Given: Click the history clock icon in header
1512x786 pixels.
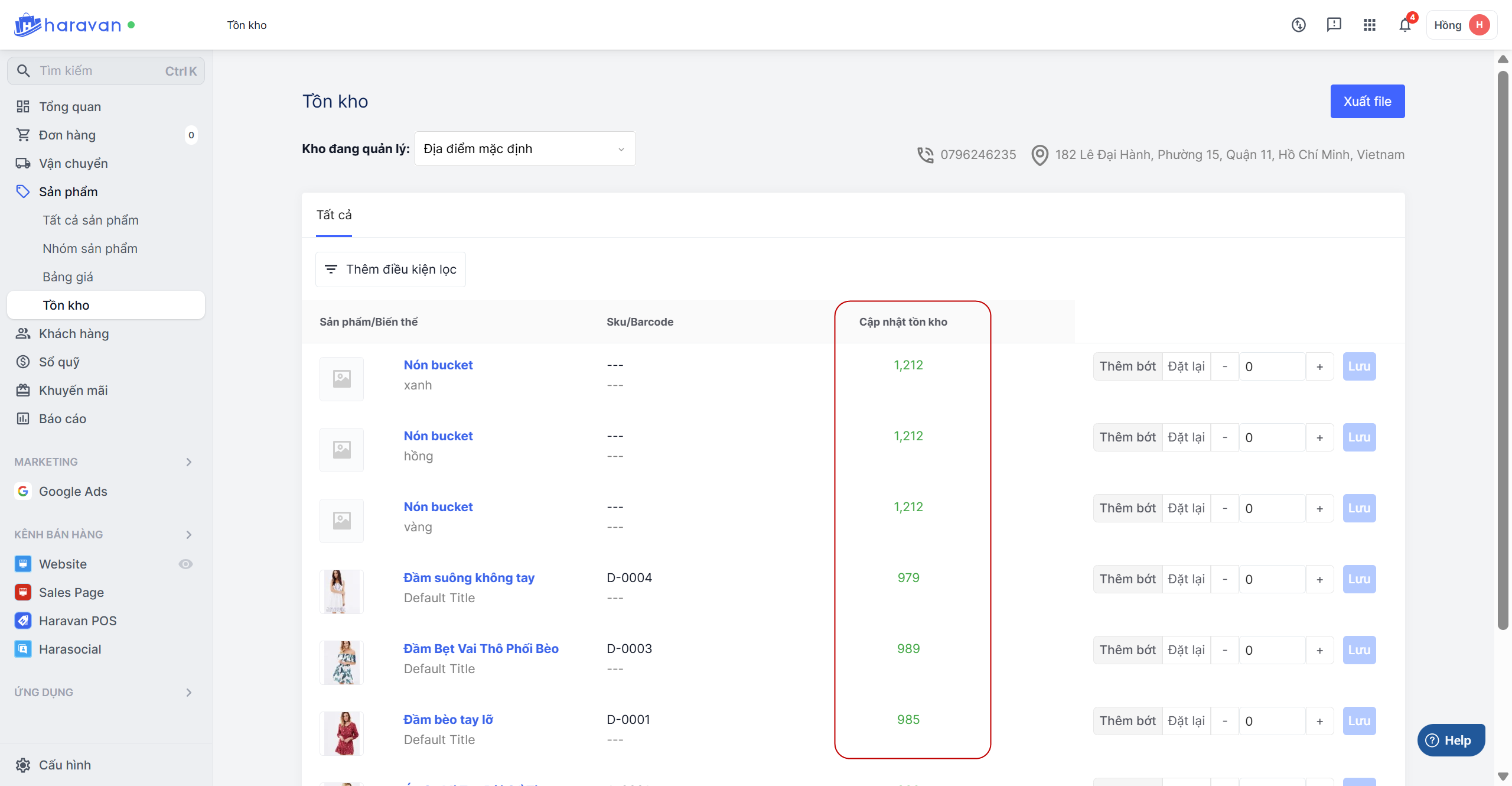Looking at the screenshot, I should point(1298,25).
